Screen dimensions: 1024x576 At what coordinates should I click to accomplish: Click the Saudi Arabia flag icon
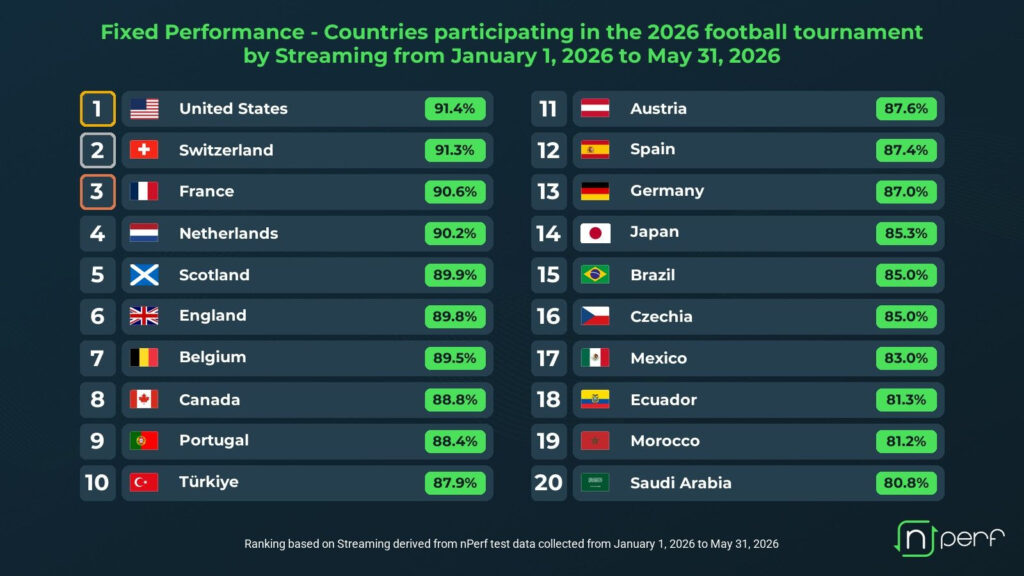pyautogui.click(x=595, y=483)
